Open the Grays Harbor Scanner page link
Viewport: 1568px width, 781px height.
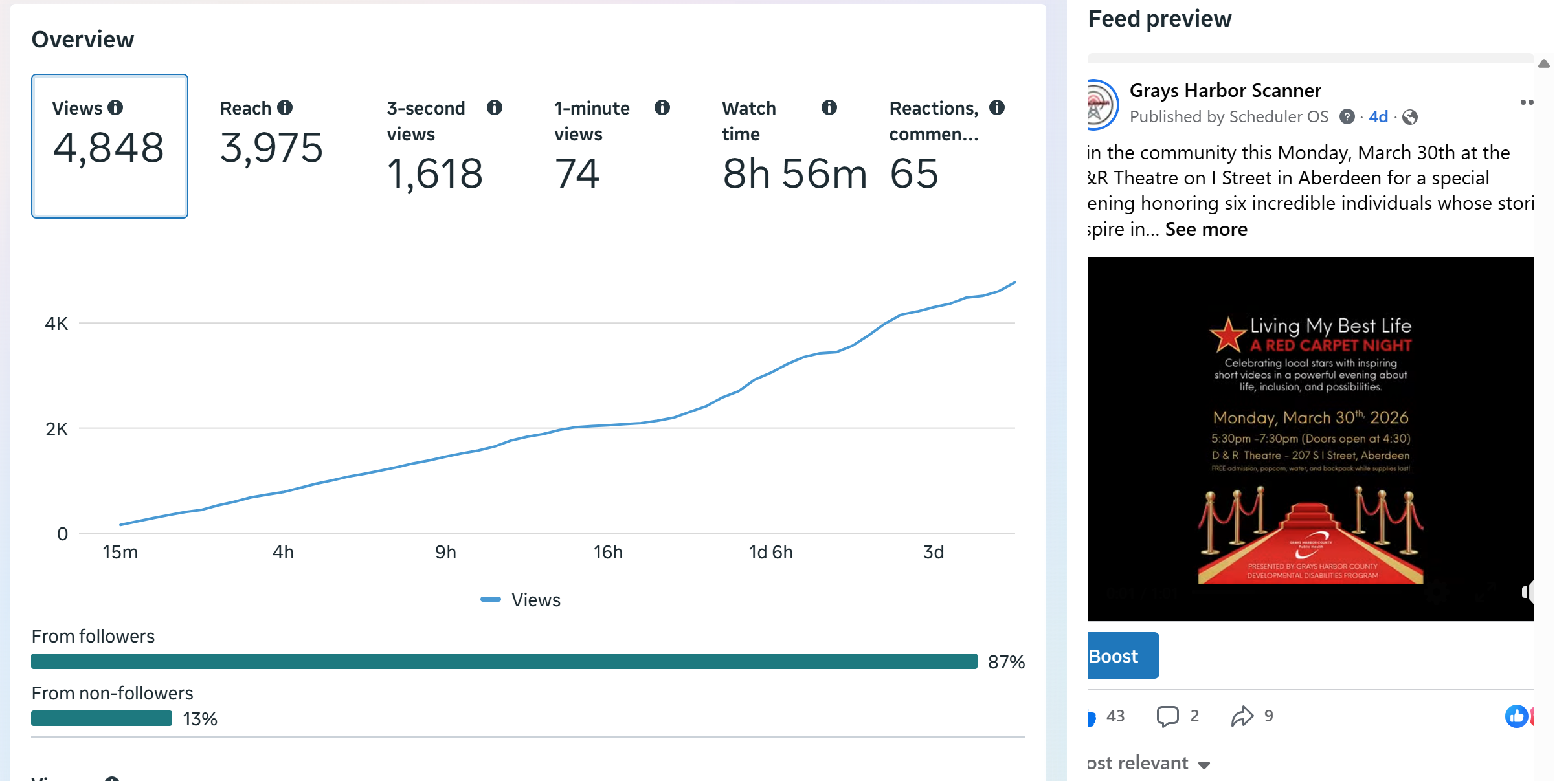1225,91
